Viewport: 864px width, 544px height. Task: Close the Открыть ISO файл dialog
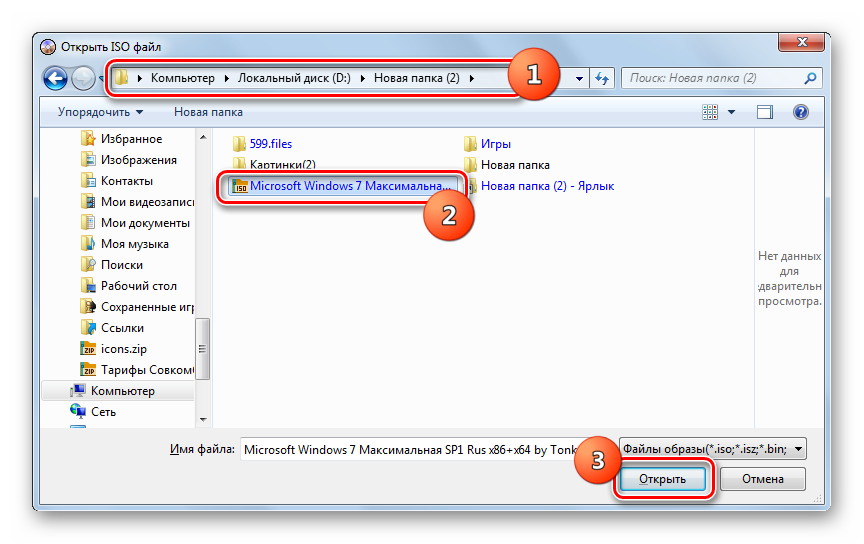point(801,42)
